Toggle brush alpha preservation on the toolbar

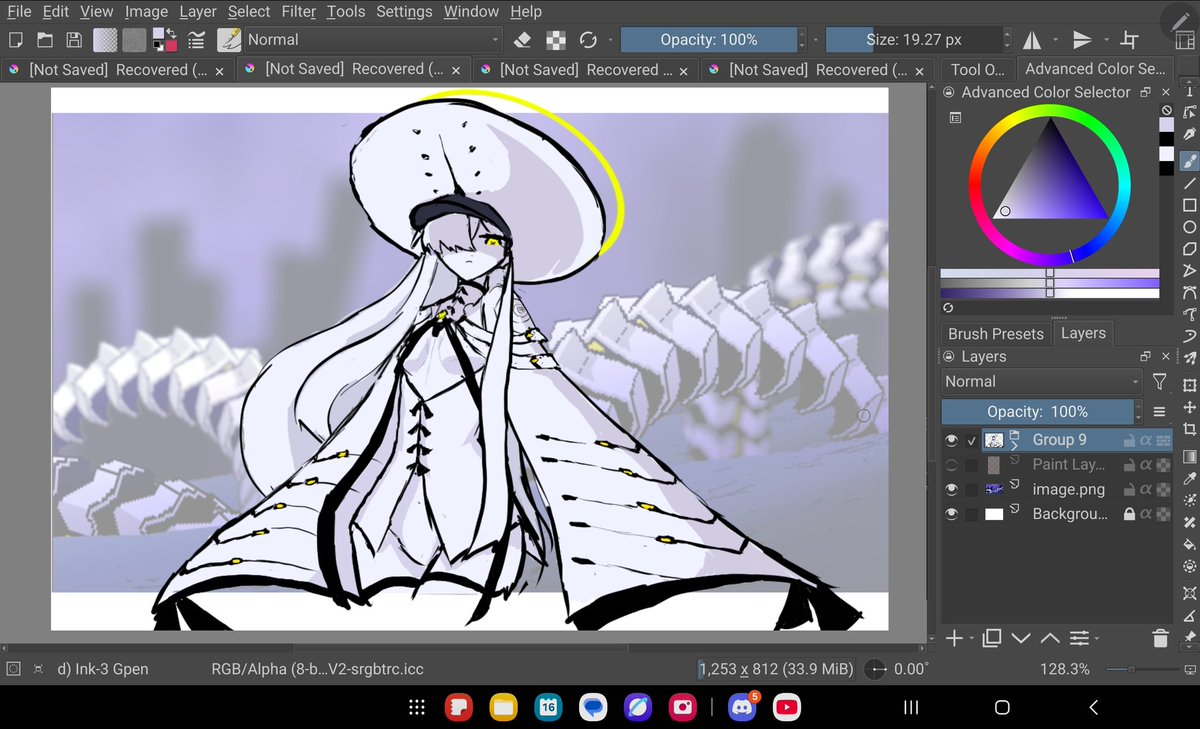click(x=556, y=40)
